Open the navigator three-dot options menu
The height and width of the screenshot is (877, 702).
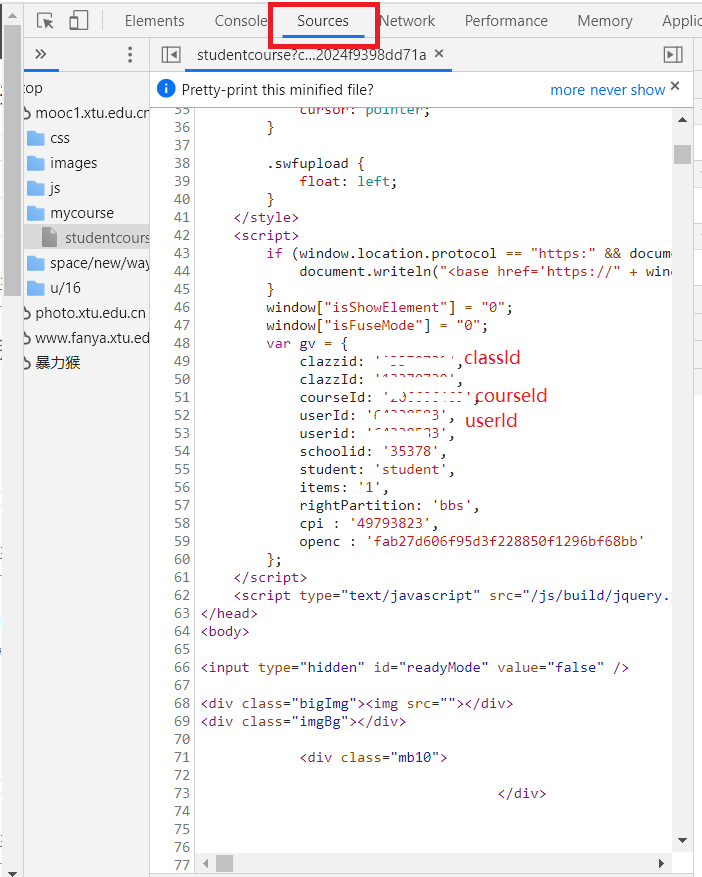(x=130, y=55)
